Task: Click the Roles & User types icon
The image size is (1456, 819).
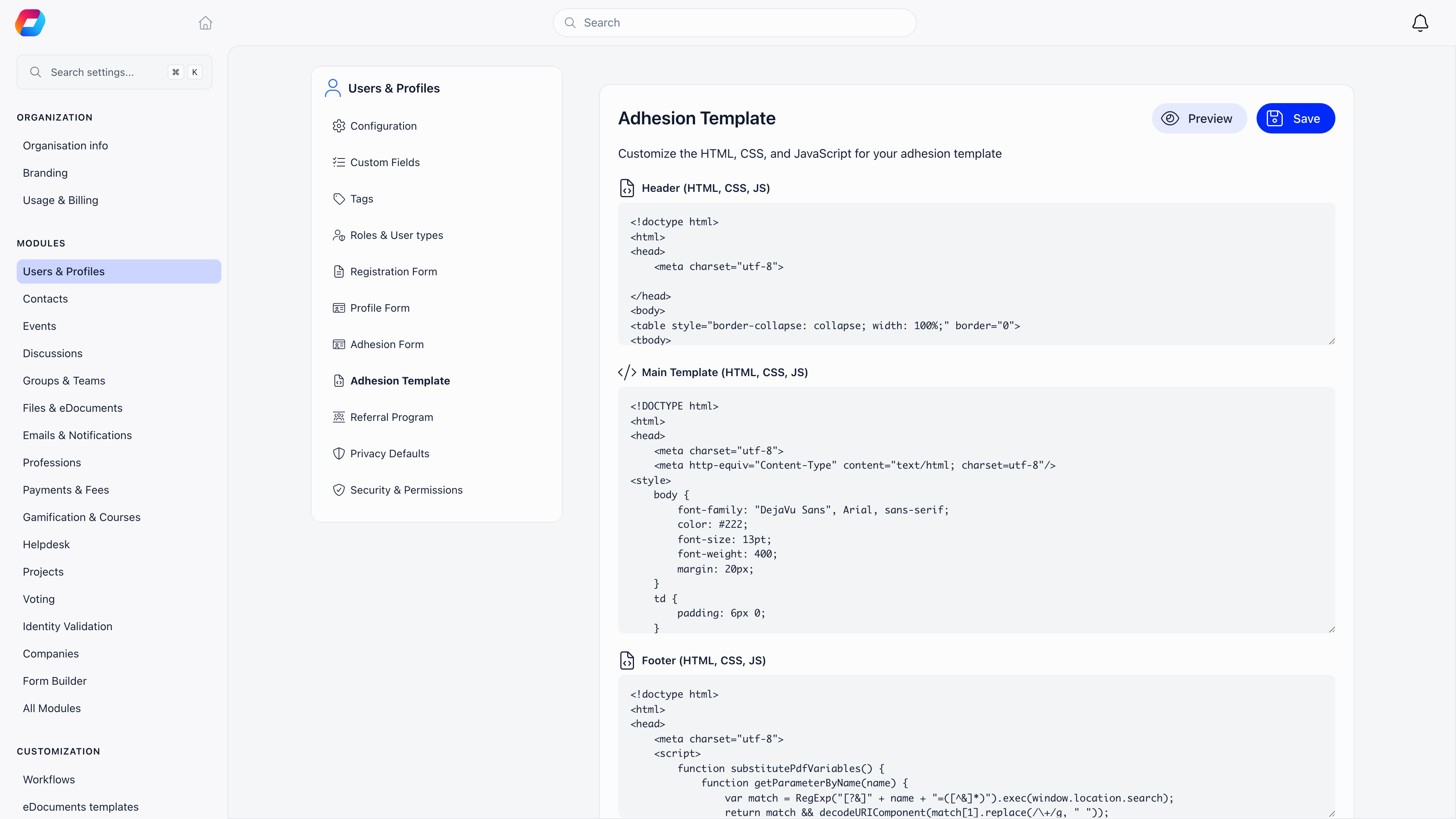Action: 339,235
